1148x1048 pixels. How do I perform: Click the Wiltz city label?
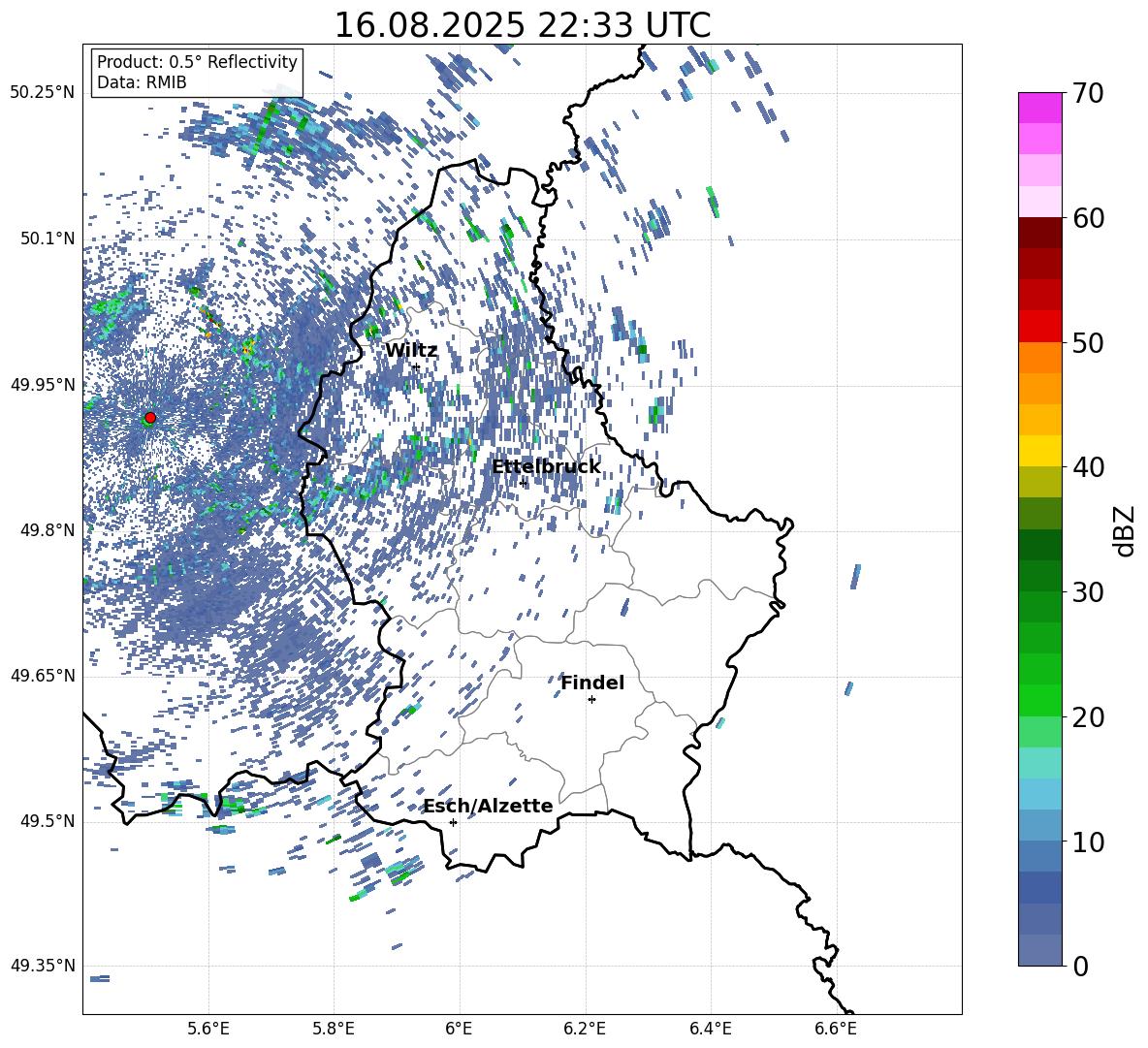pos(411,351)
